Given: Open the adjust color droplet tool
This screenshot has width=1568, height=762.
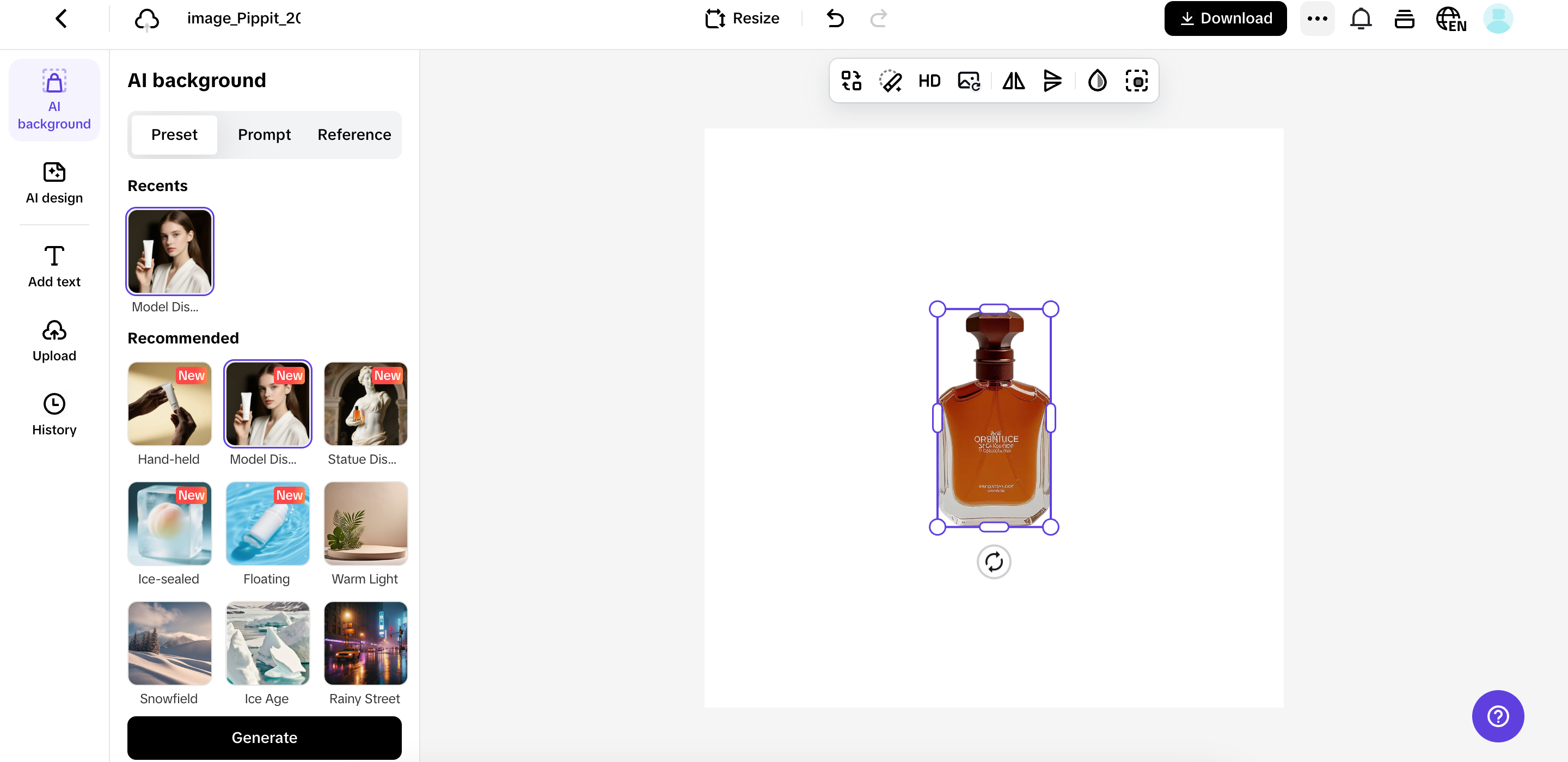Looking at the screenshot, I should 1097,81.
